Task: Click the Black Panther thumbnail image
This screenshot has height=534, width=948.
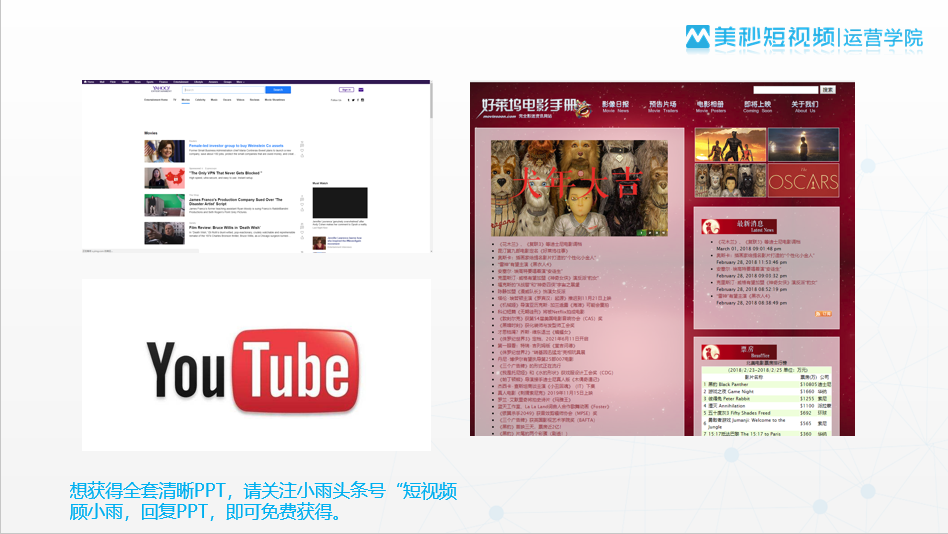Action: 730,145
